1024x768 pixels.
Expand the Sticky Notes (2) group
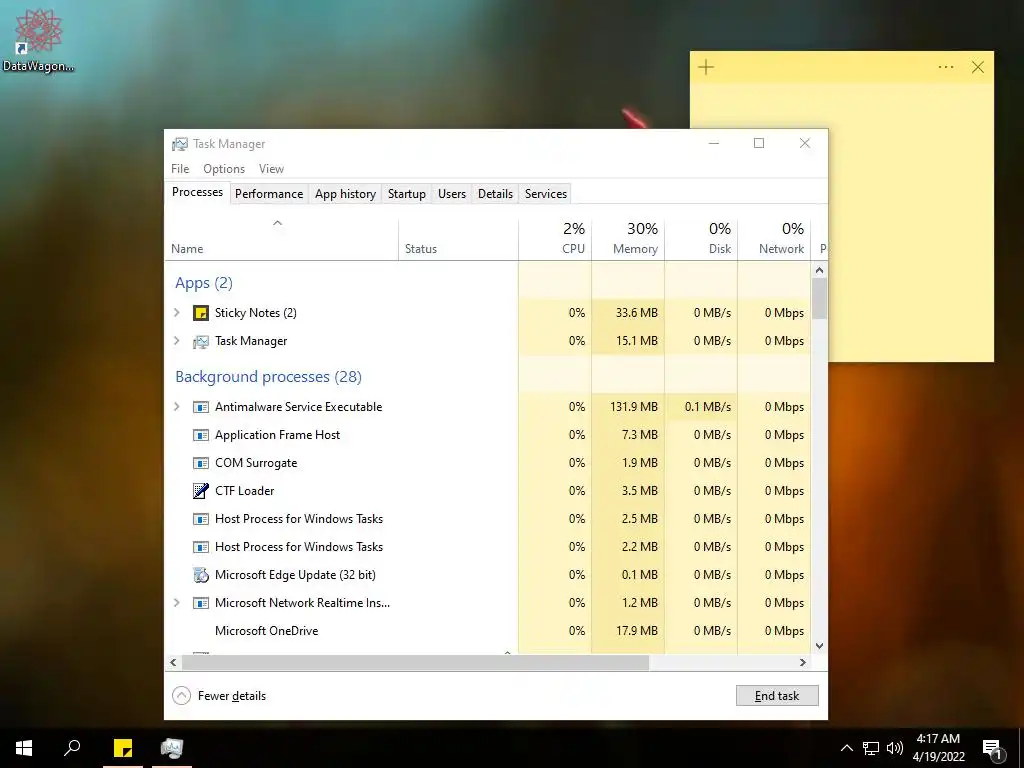[x=176, y=313]
